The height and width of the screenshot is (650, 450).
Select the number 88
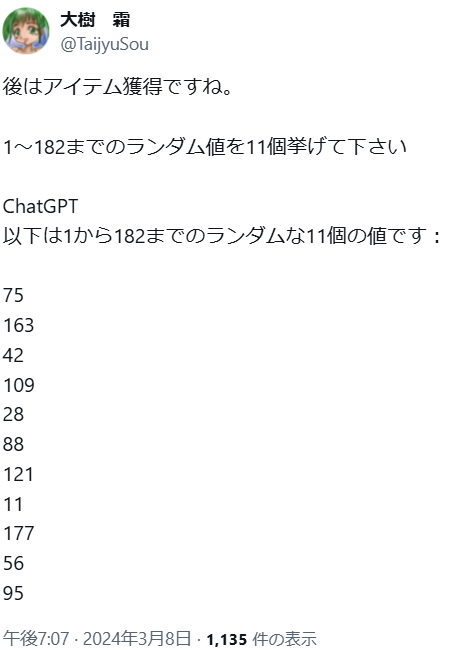[x=13, y=444]
